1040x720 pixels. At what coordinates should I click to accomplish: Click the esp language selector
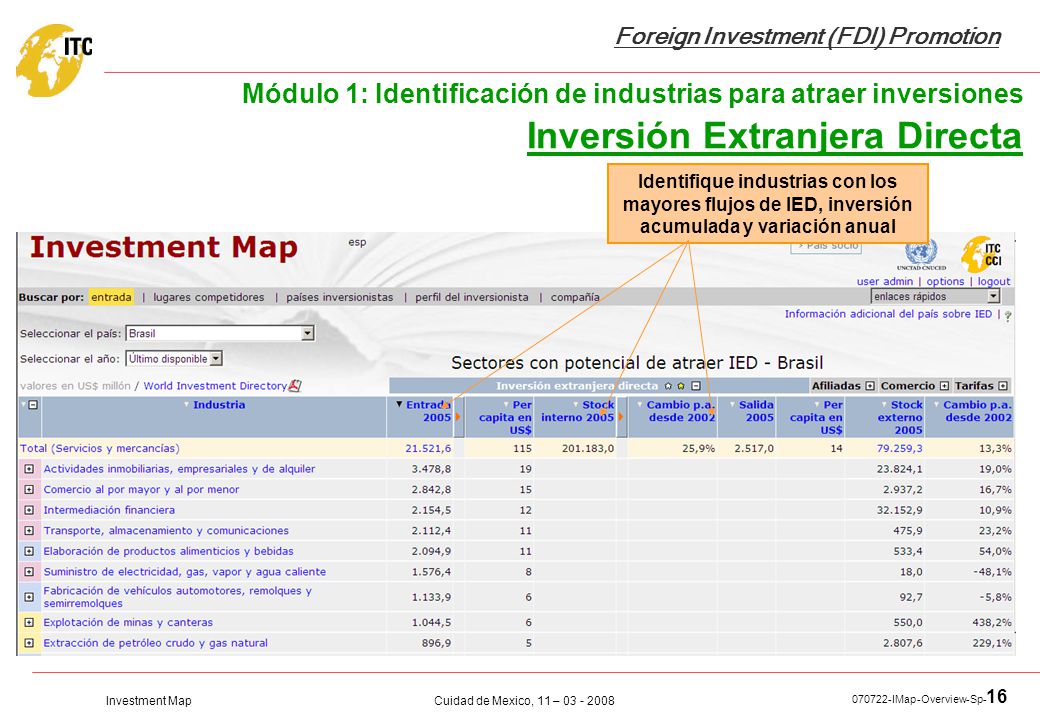tap(357, 242)
